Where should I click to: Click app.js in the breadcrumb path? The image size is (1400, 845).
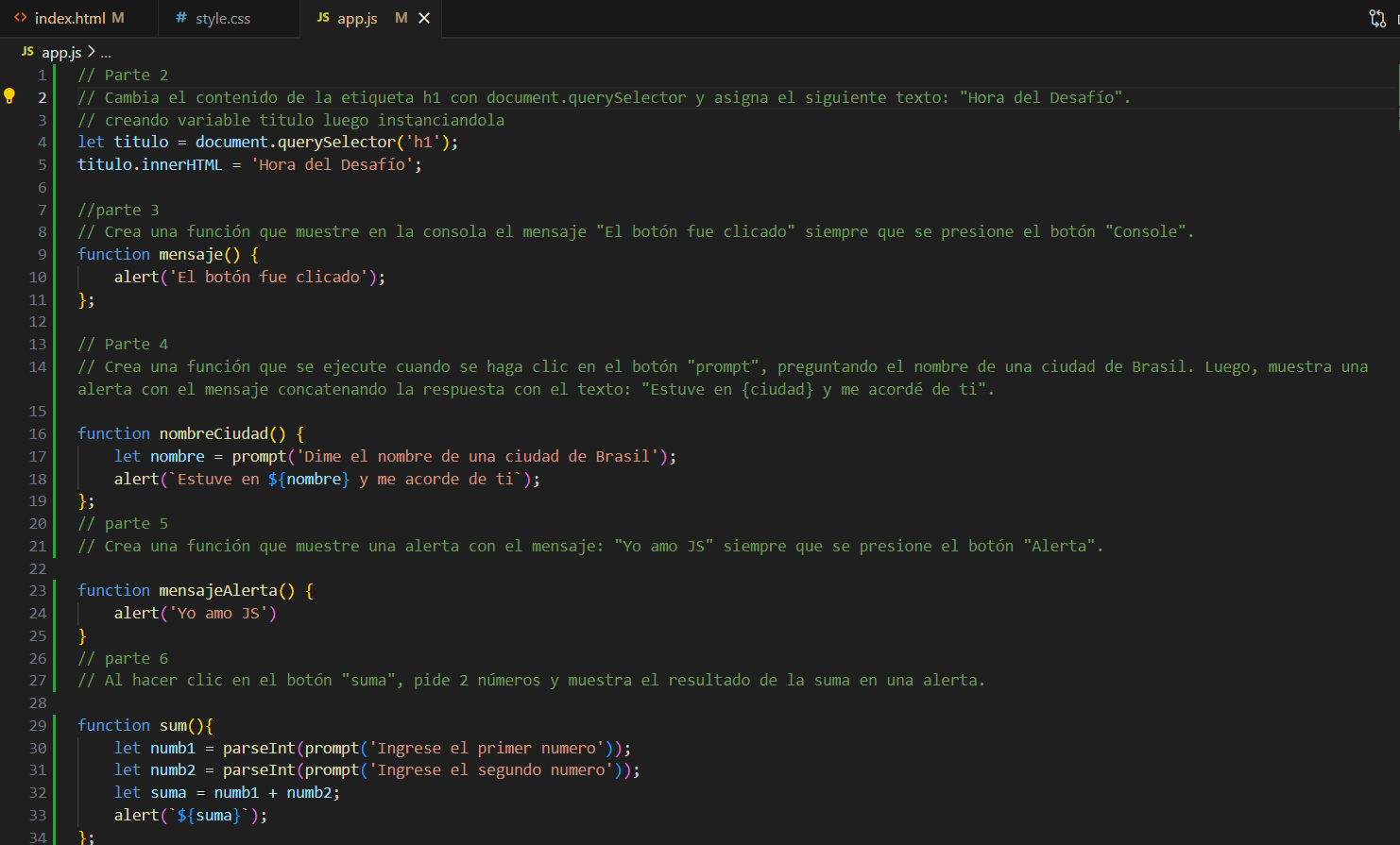61,53
